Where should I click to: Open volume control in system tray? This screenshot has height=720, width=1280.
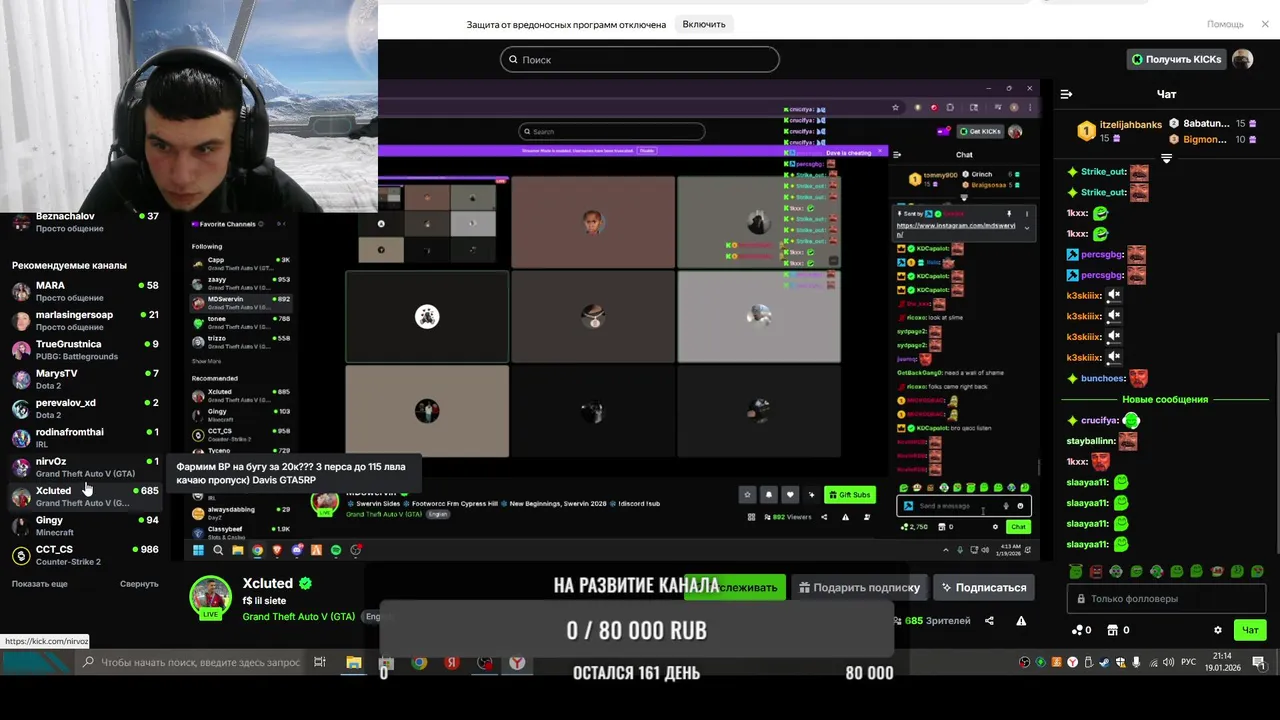1167,662
